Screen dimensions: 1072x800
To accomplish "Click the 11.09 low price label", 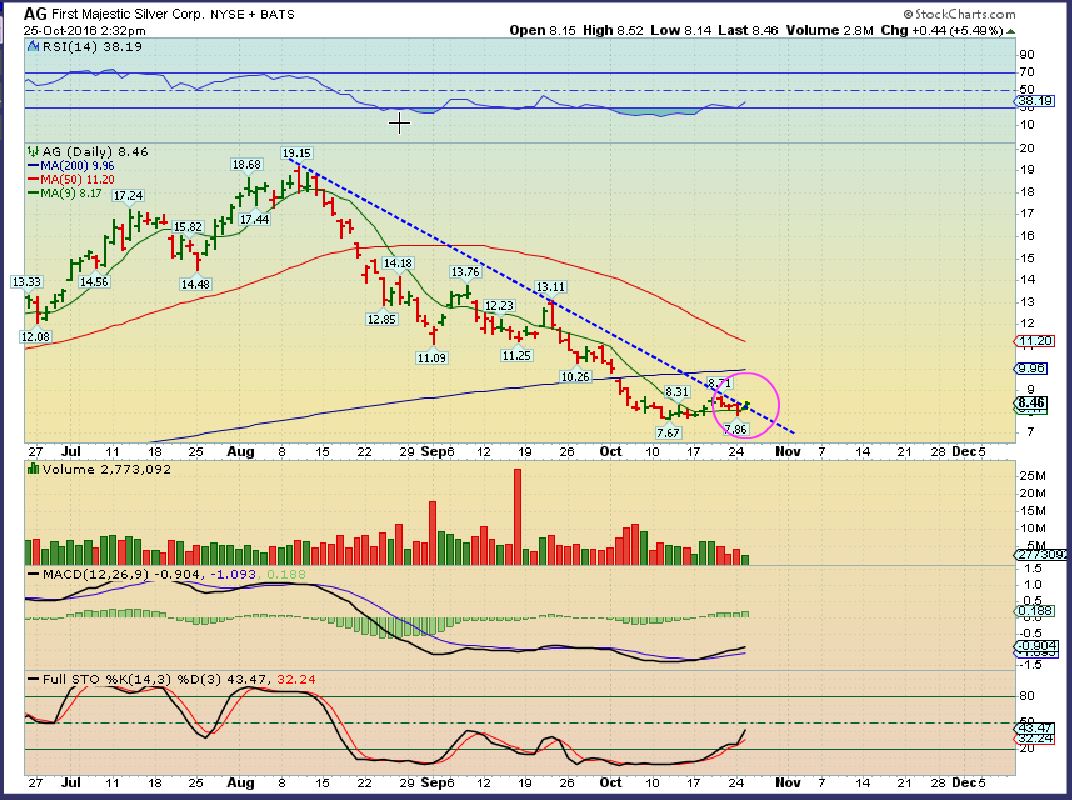I will pyautogui.click(x=431, y=358).
